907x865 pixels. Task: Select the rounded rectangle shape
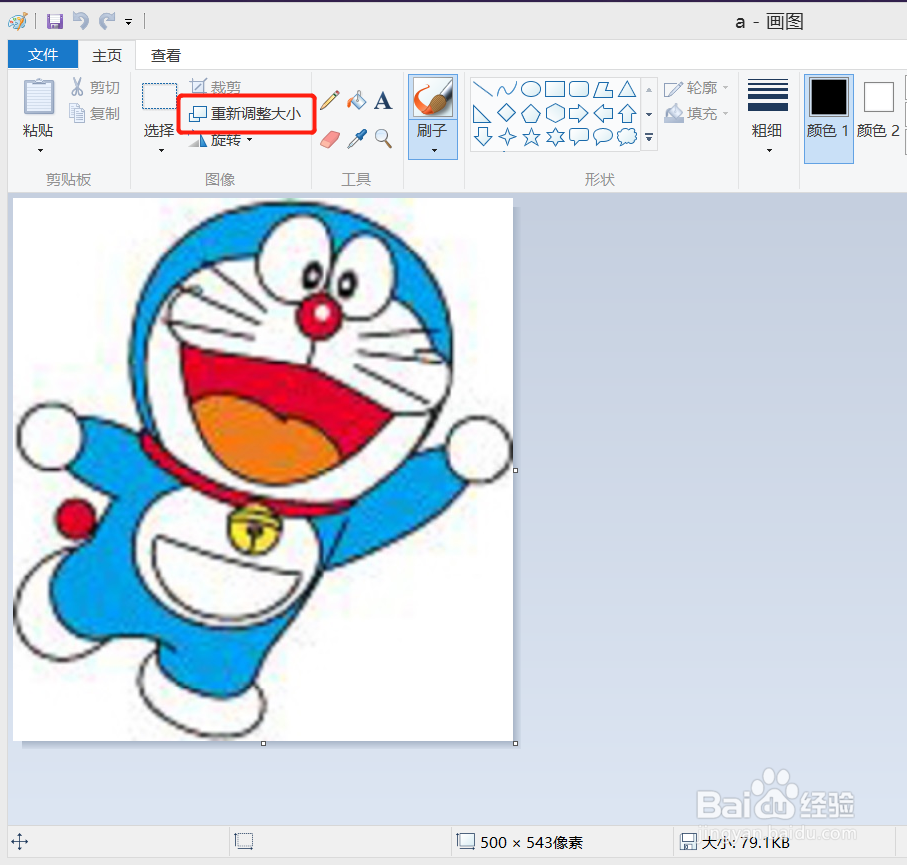579,89
